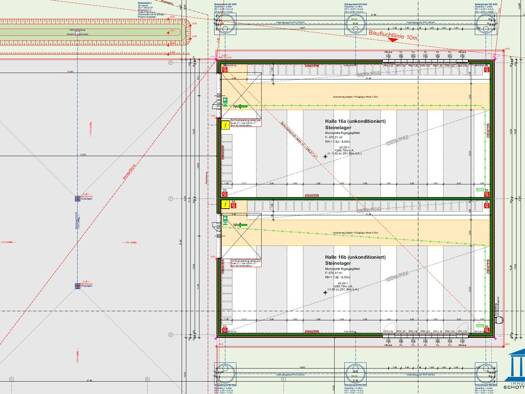Viewport: 525px width, 394px height.
Task: Select the lower blue square marker on dashed line
Action: pos(77,286)
